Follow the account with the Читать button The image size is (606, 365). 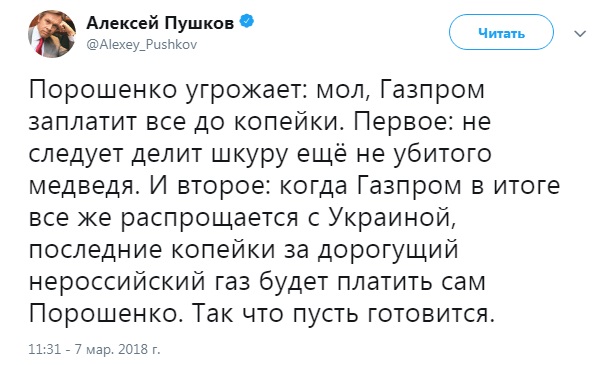(501, 32)
